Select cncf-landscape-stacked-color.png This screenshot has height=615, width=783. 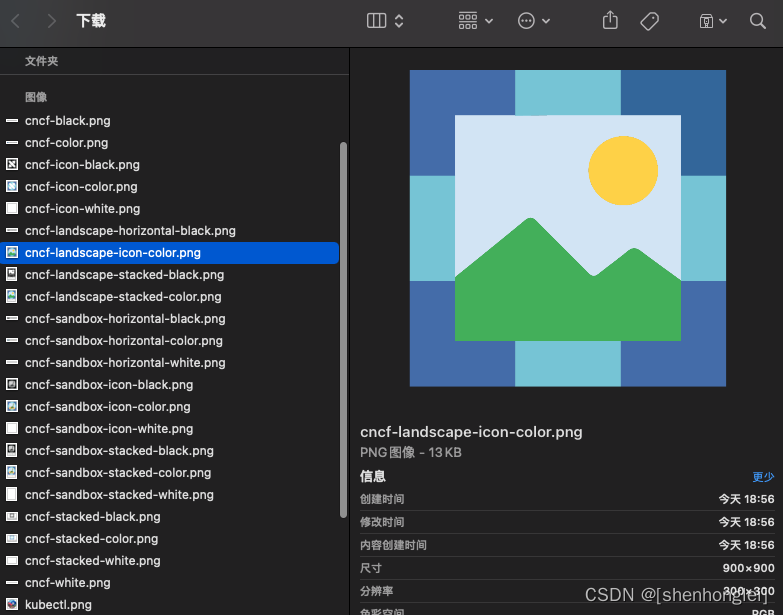click(x=123, y=297)
